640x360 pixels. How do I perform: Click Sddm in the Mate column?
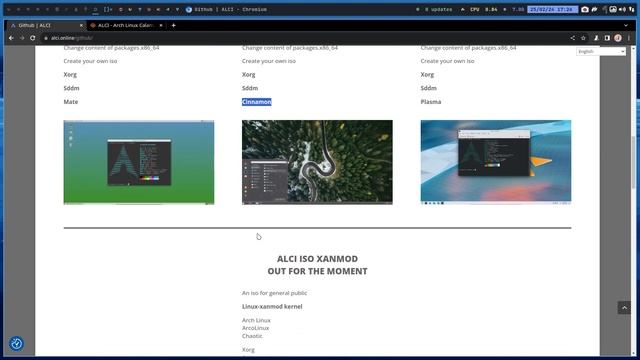pos(71,88)
